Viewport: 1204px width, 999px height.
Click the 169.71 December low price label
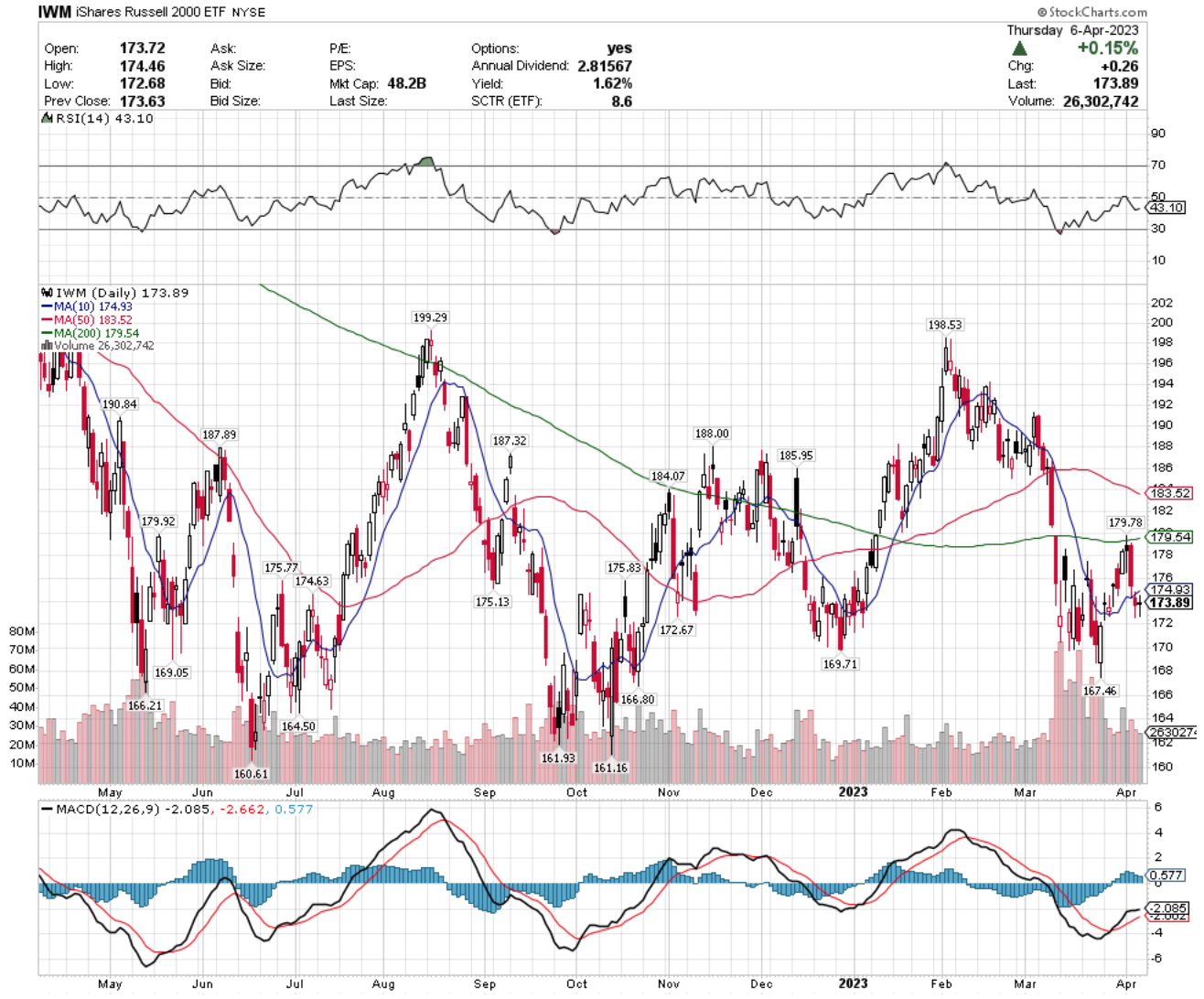[x=840, y=664]
